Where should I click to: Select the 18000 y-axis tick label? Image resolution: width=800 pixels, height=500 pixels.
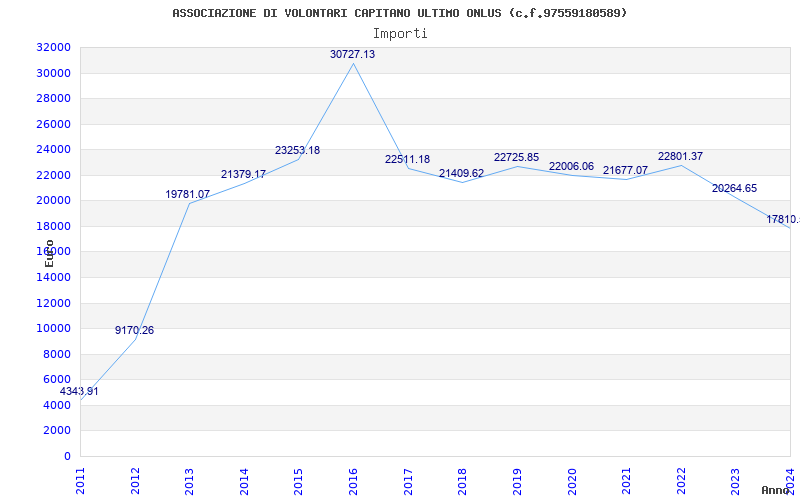[54, 226]
